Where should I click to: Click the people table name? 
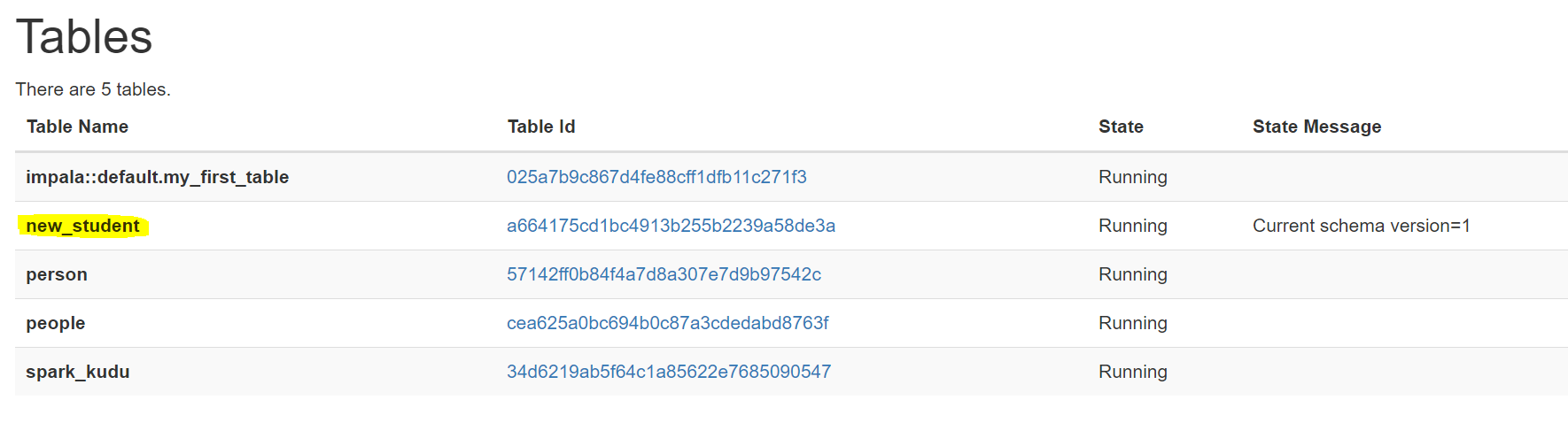tap(56, 323)
